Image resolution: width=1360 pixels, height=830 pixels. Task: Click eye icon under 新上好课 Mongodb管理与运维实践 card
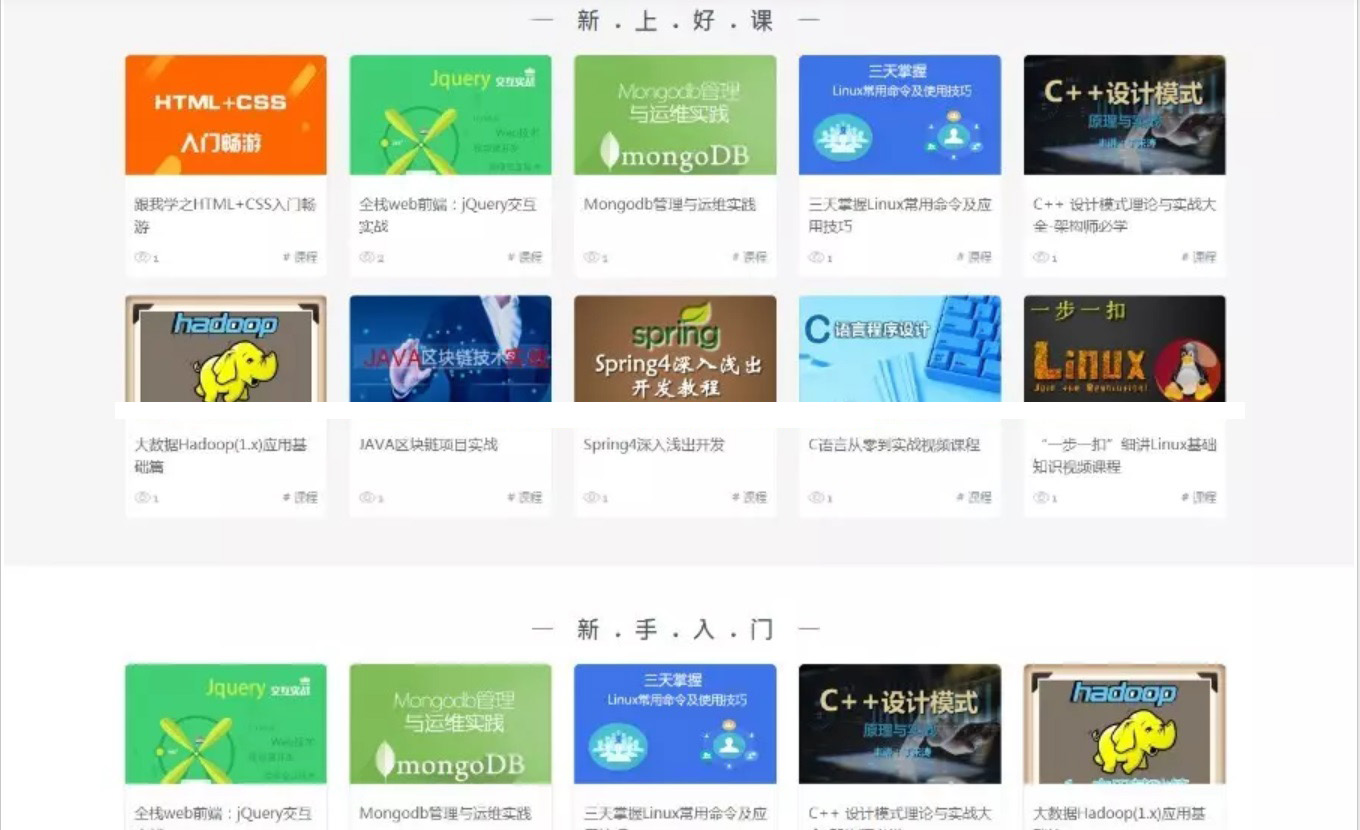(x=591, y=257)
